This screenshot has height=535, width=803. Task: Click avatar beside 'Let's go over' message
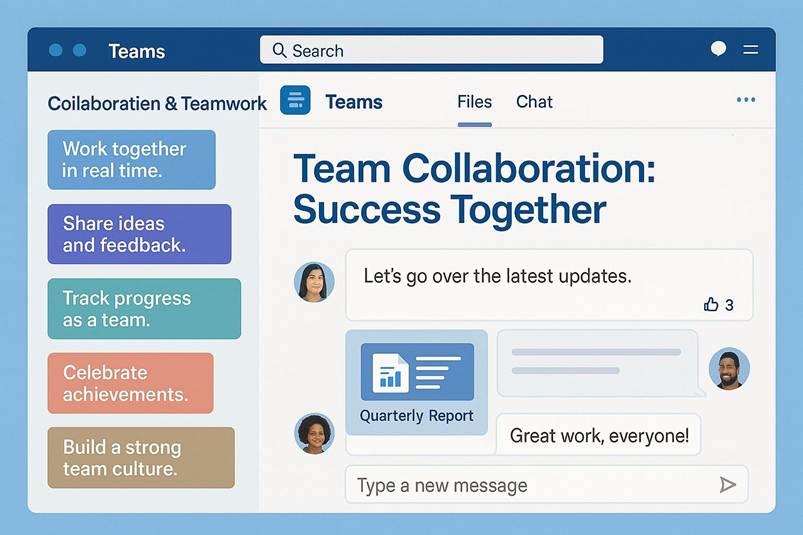pos(314,282)
